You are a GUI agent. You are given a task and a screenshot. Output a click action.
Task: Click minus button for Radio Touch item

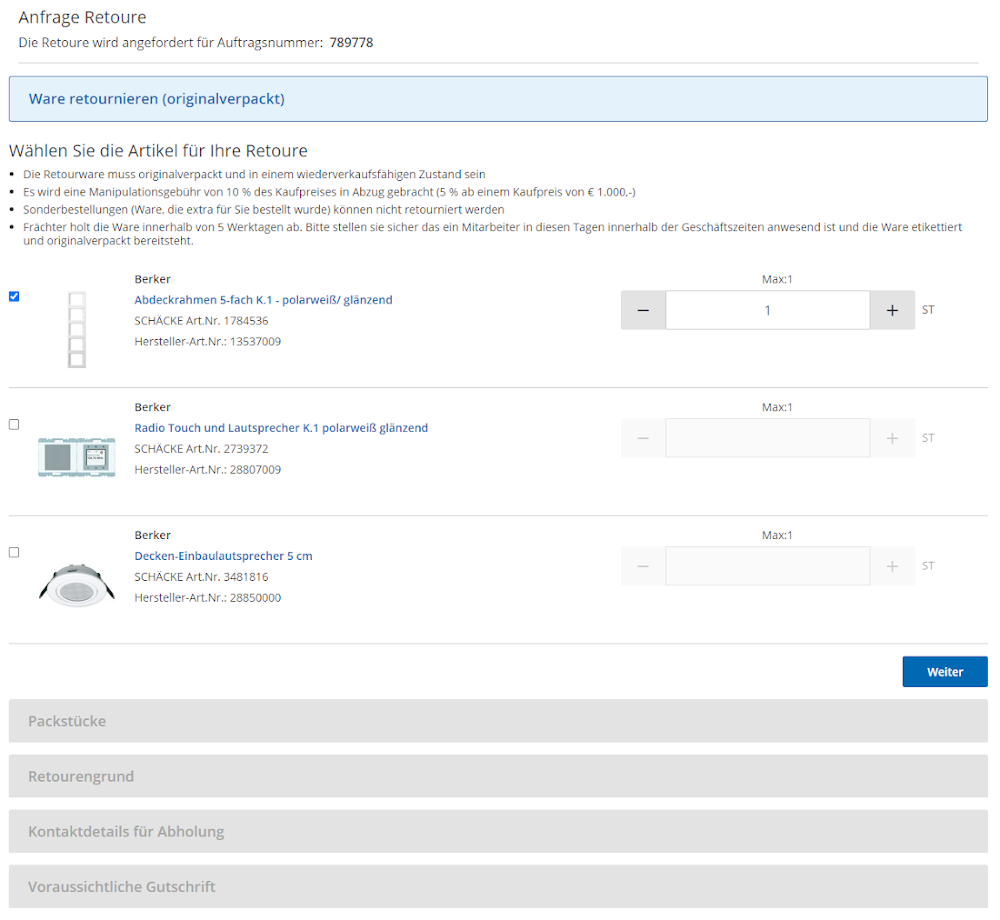tap(643, 438)
